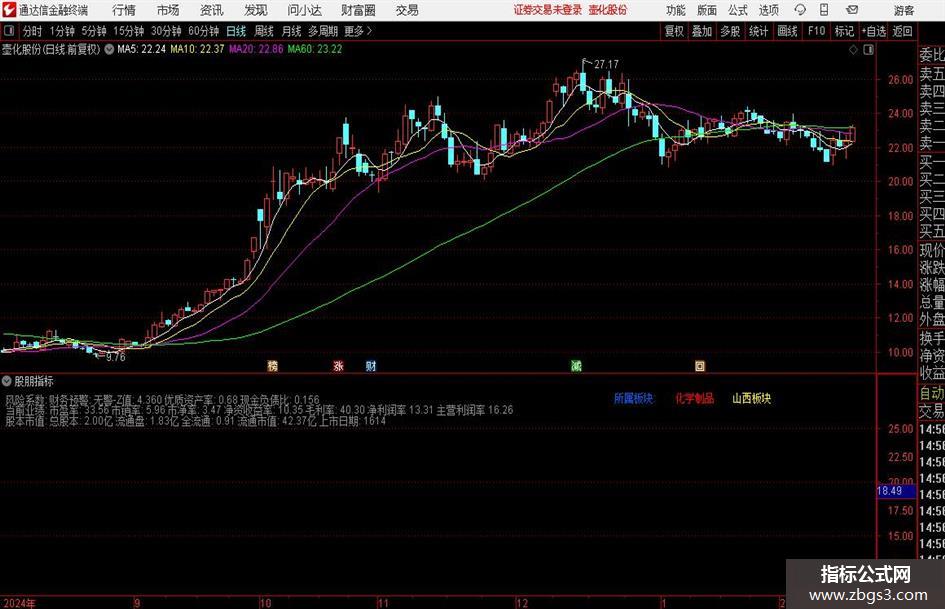Click the 多股 toolbar button
This screenshot has width=945, height=609.
click(x=730, y=31)
